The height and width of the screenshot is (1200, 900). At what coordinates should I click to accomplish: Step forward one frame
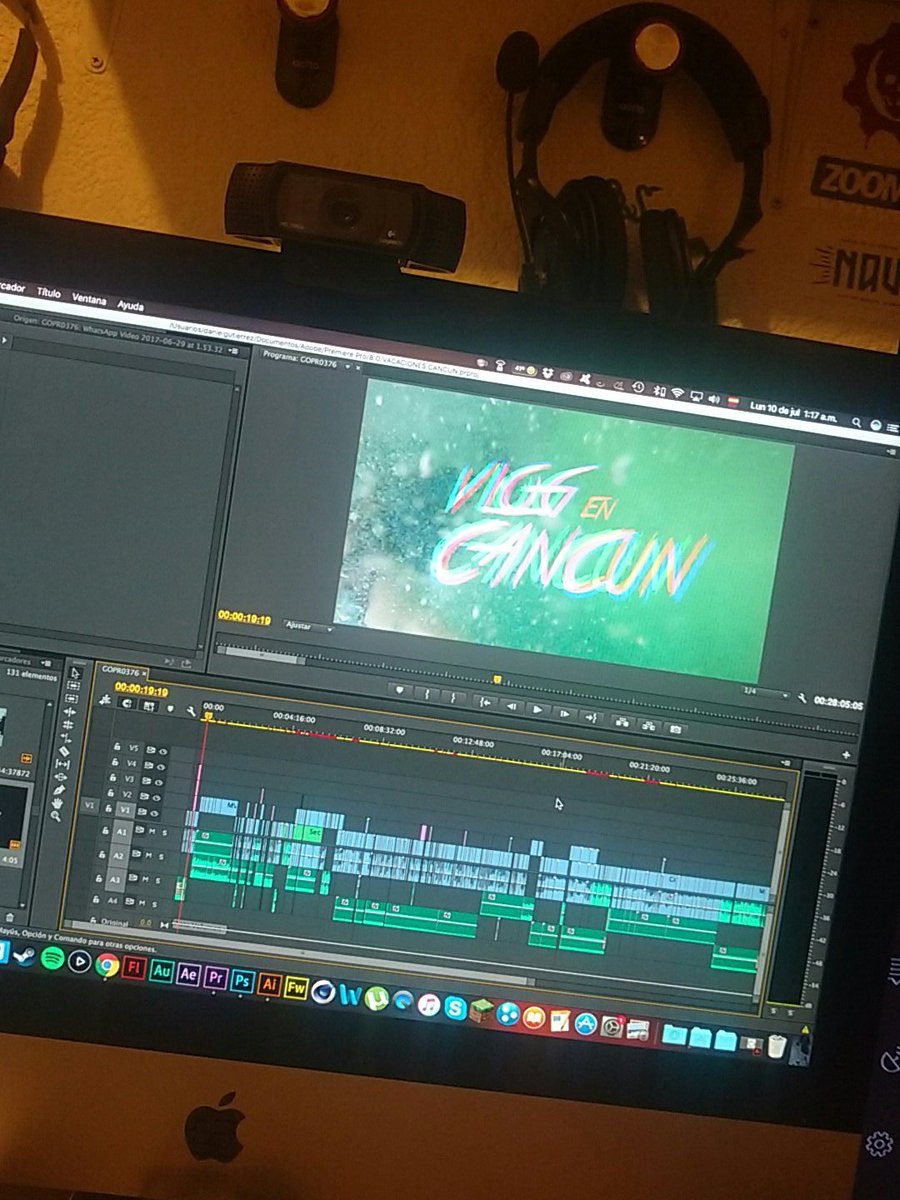coord(564,714)
